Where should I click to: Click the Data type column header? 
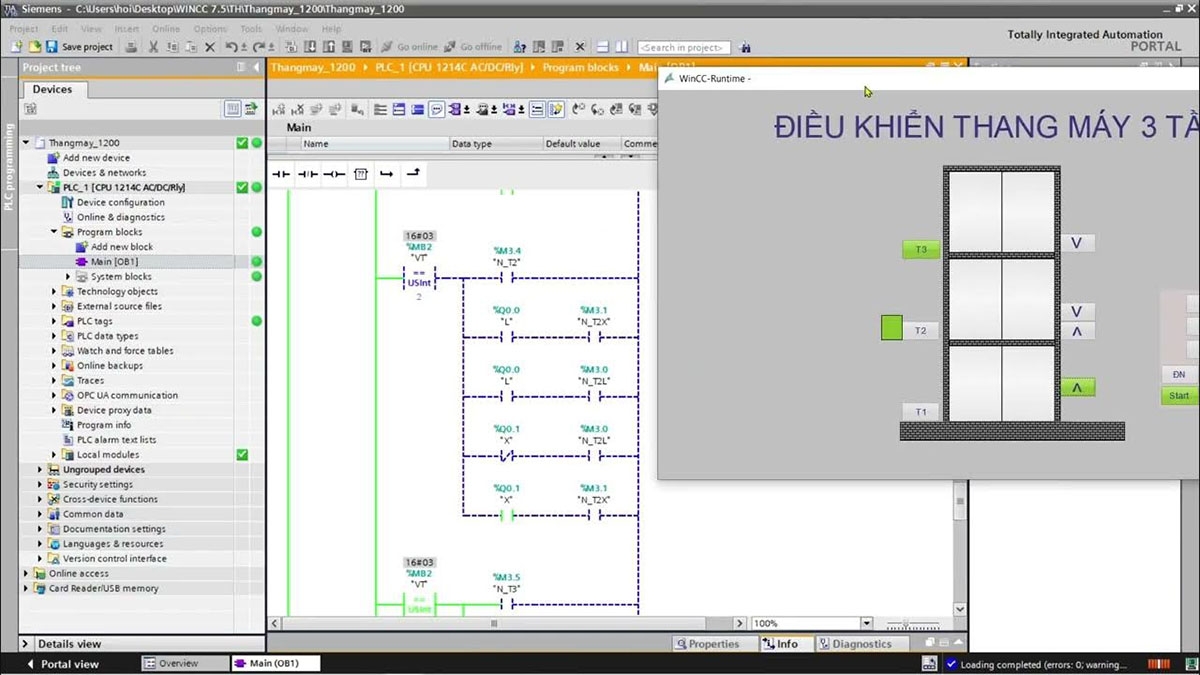click(494, 144)
